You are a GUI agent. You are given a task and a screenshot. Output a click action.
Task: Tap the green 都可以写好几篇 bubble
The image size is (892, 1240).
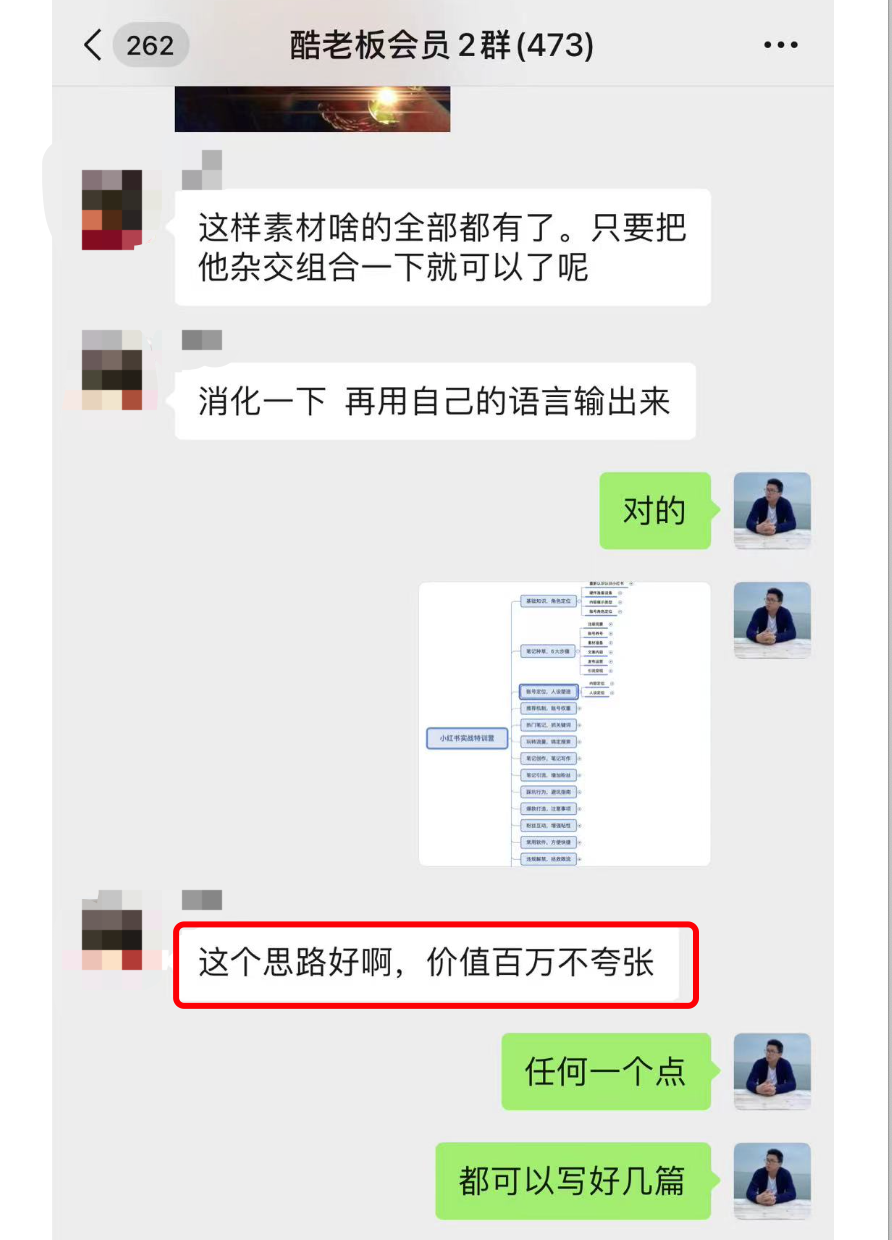[x=573, y=1181]
